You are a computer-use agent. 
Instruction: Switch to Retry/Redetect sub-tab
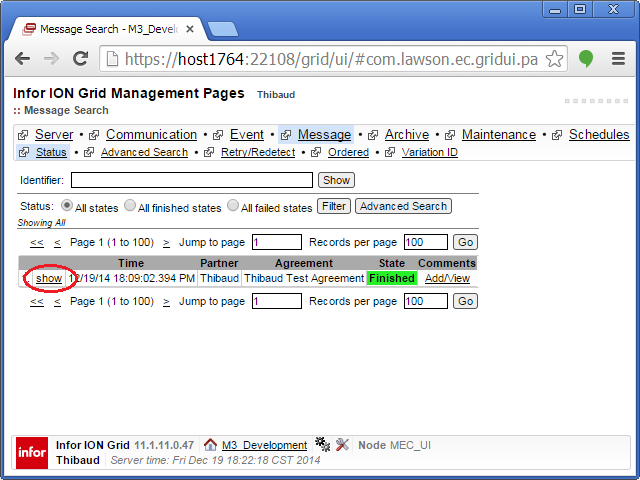258,152
